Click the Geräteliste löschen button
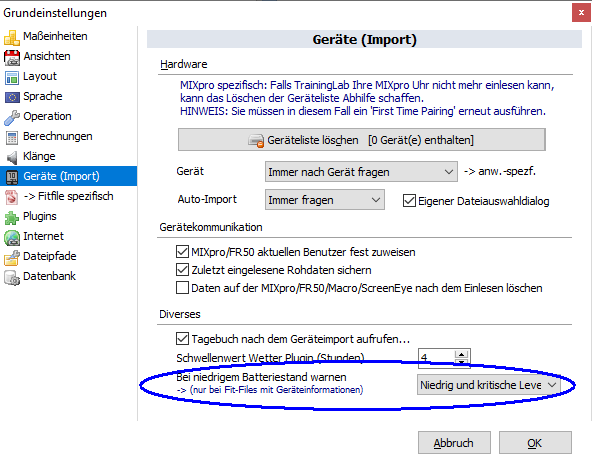The height and width of the screenshot is (462, 592). pos(362,140)
